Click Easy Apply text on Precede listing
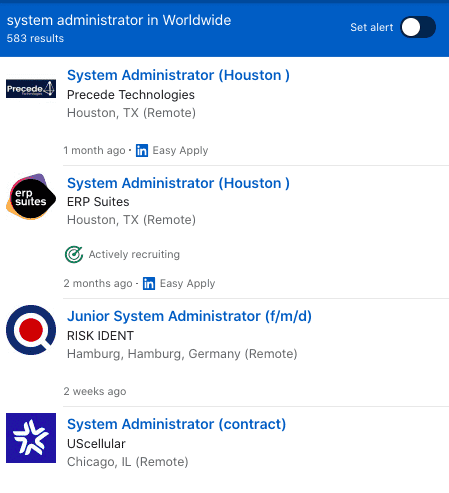449x493 pixels. coord(180,150)
